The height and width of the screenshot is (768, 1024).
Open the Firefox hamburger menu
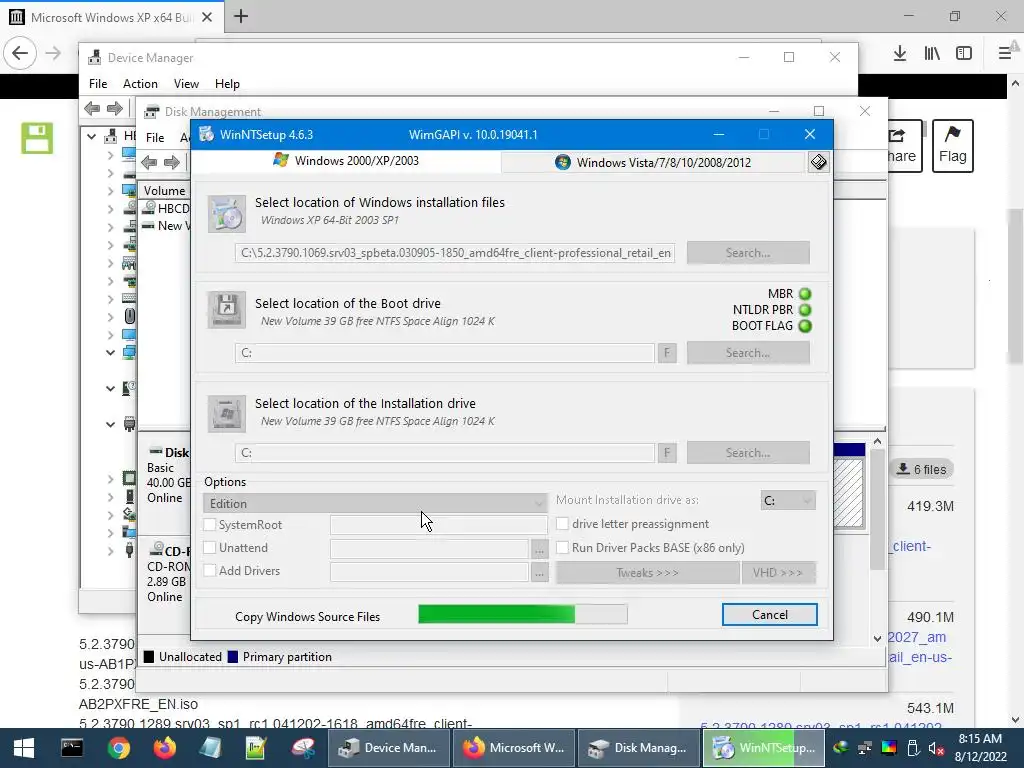coord(1005,54)
